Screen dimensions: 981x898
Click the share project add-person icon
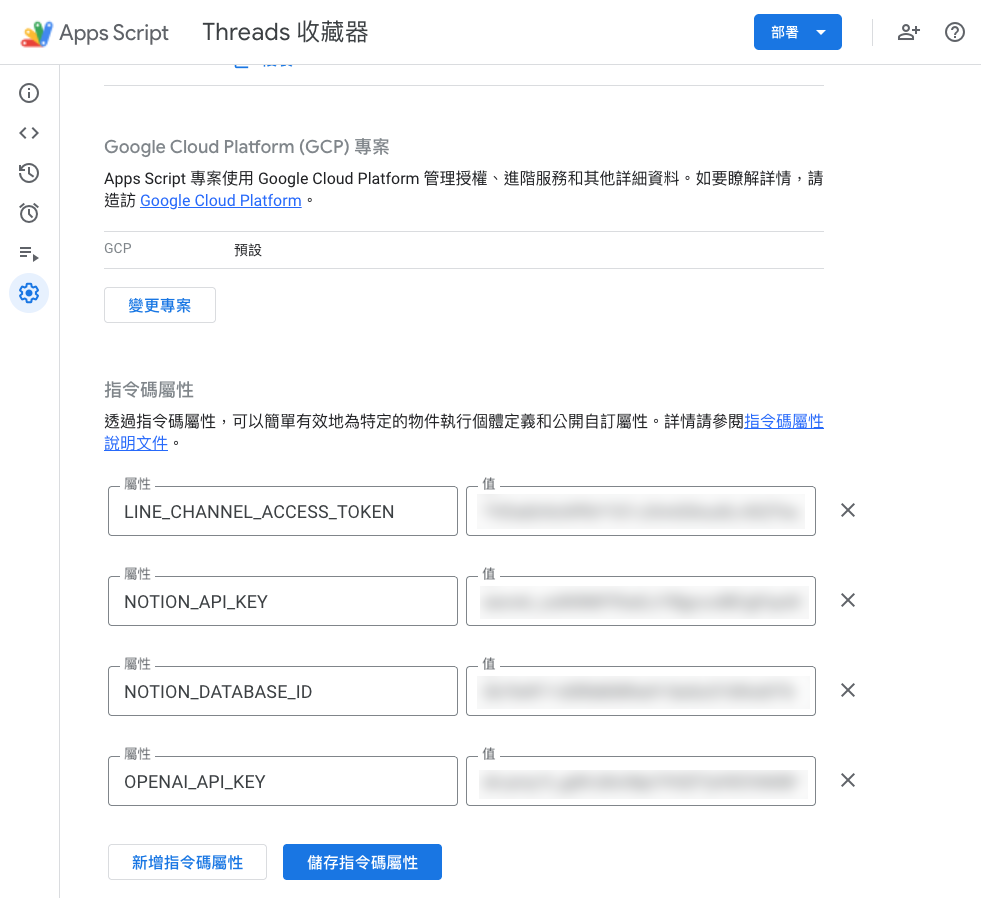click(908, 32)
